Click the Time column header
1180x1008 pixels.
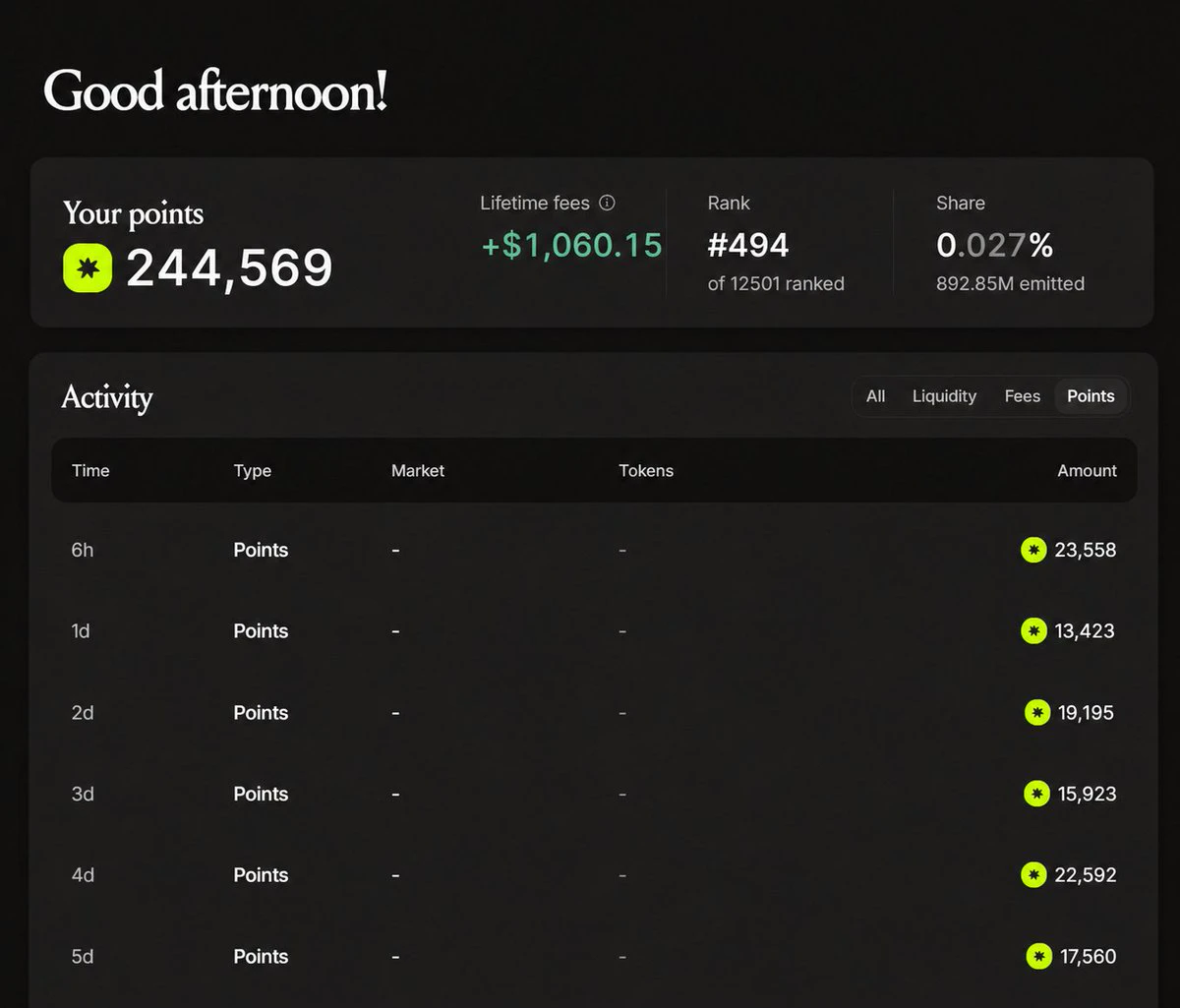[x=90, y=471]
